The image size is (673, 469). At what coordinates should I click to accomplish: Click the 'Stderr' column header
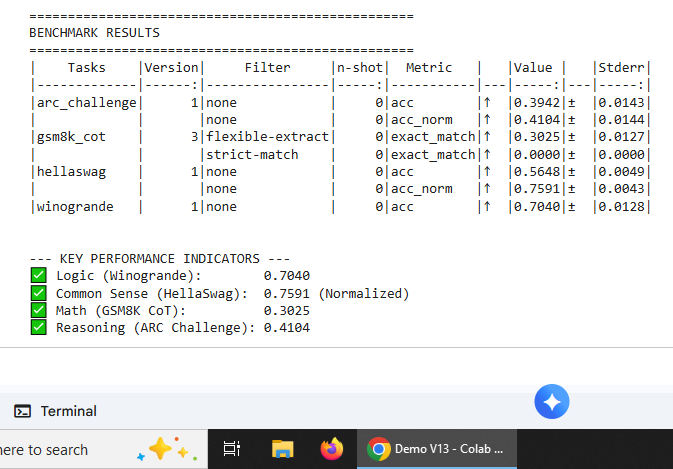tap(621, 68)
